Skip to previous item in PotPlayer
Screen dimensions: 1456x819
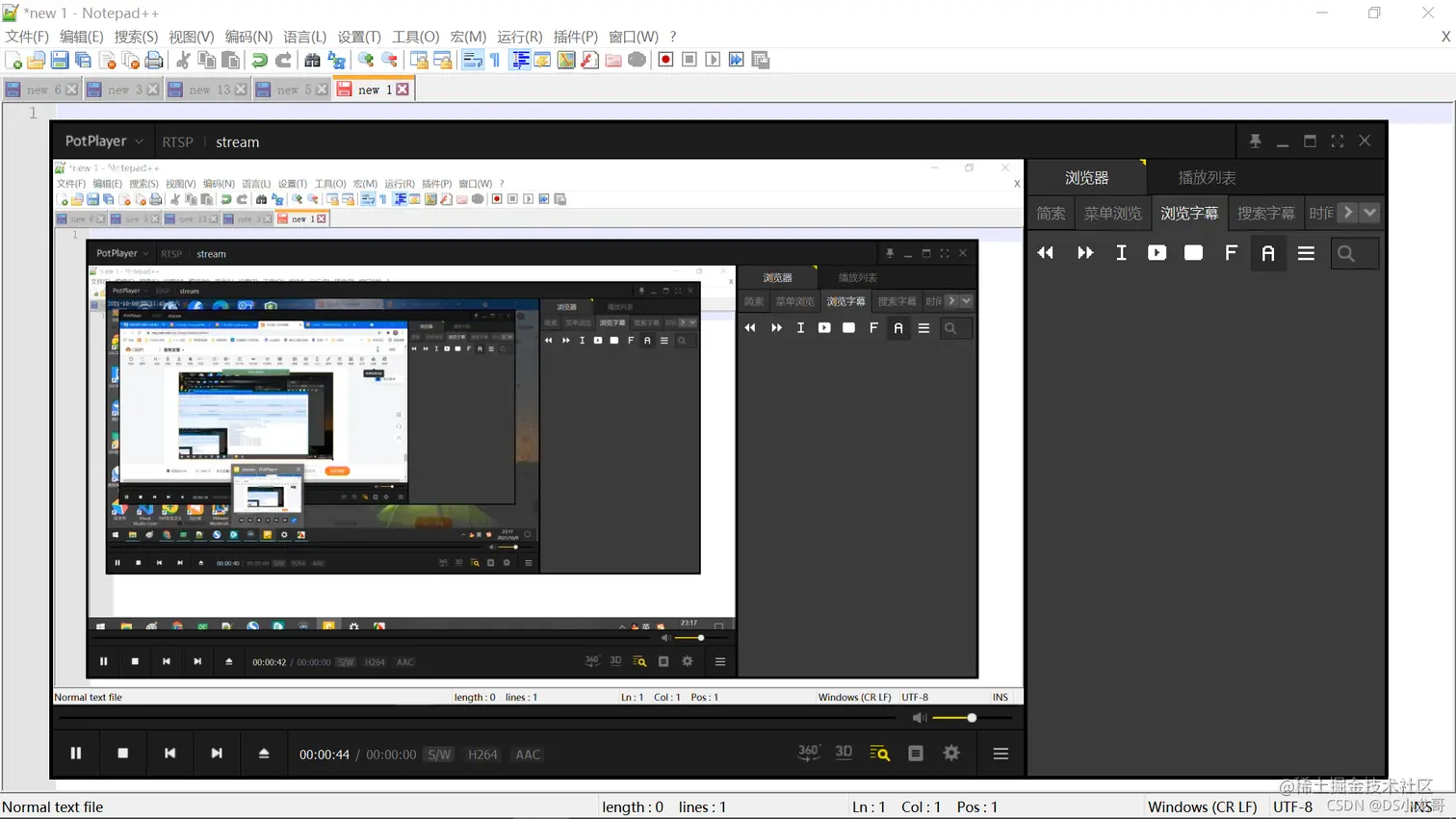point(169,754)
